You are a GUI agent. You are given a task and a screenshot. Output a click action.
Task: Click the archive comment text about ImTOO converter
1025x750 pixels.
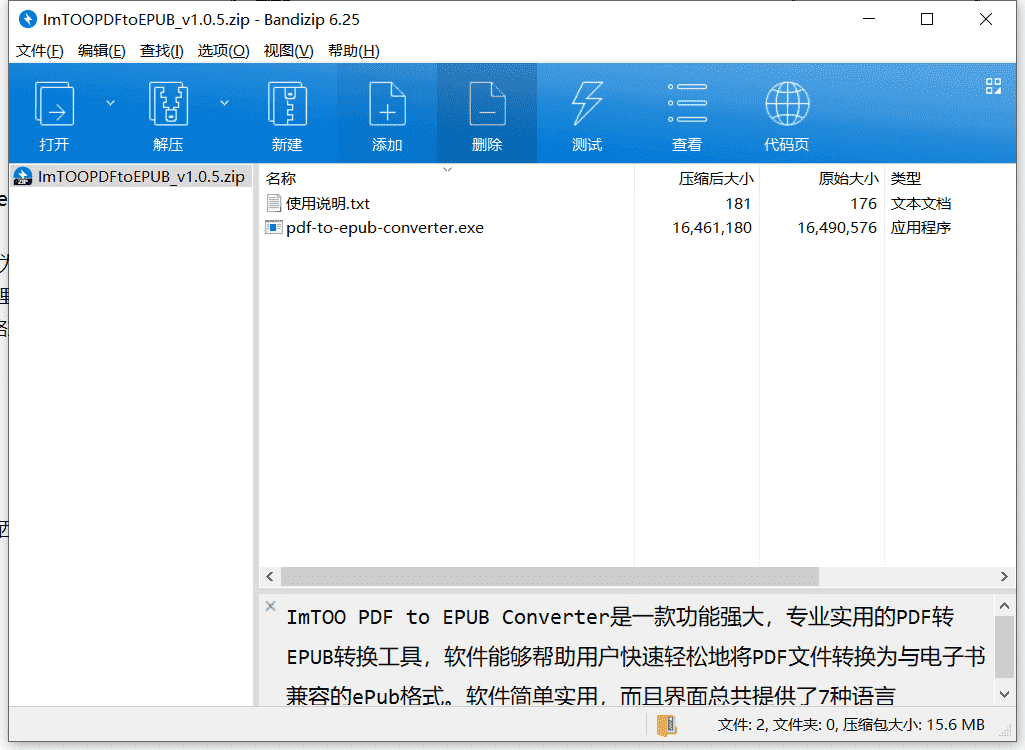click(635, 656)
